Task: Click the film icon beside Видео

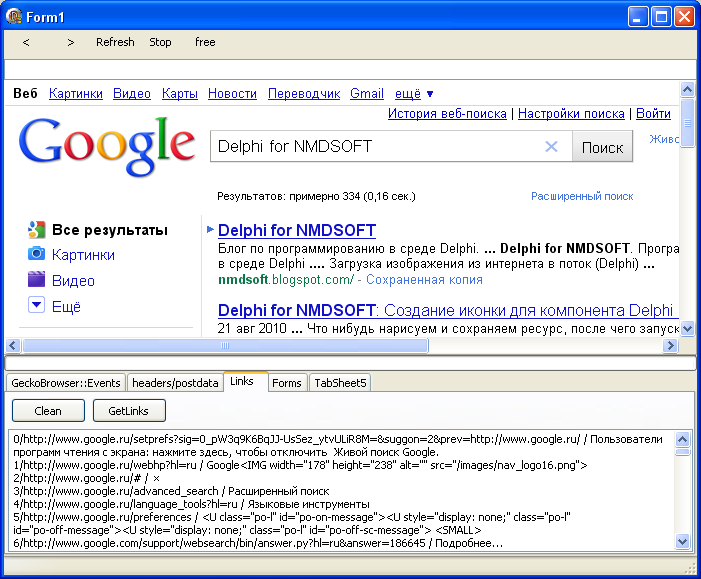Action: (36, 279)
